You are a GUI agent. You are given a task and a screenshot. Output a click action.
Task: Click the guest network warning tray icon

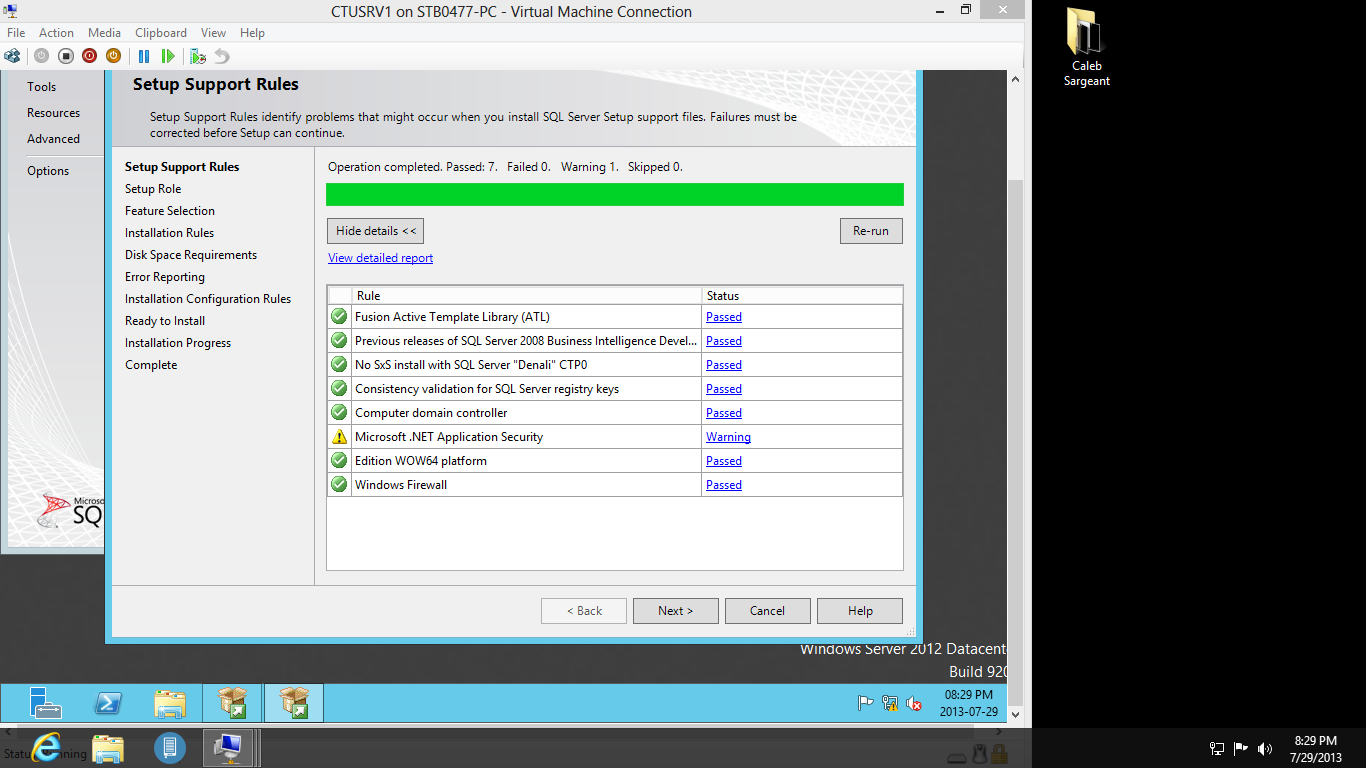tap(890, 703)
